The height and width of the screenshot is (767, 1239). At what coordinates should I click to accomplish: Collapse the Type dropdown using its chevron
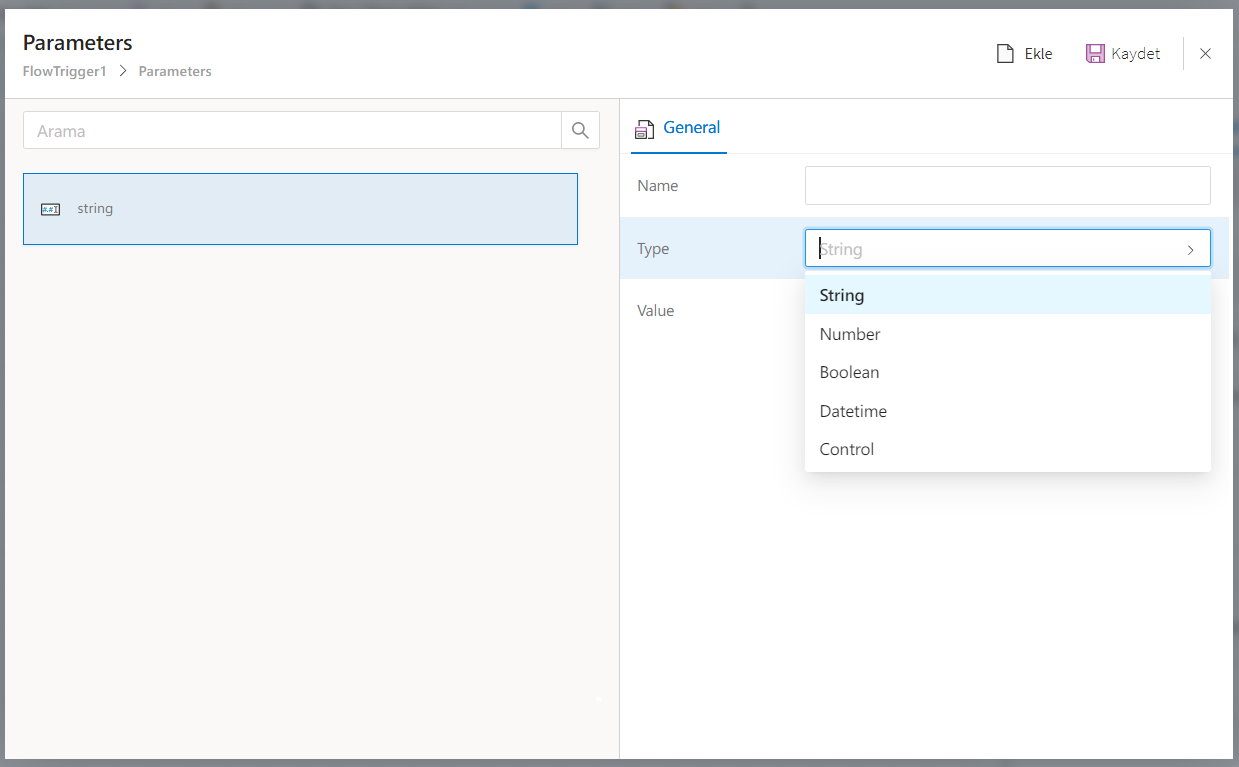coord(1190,250)
